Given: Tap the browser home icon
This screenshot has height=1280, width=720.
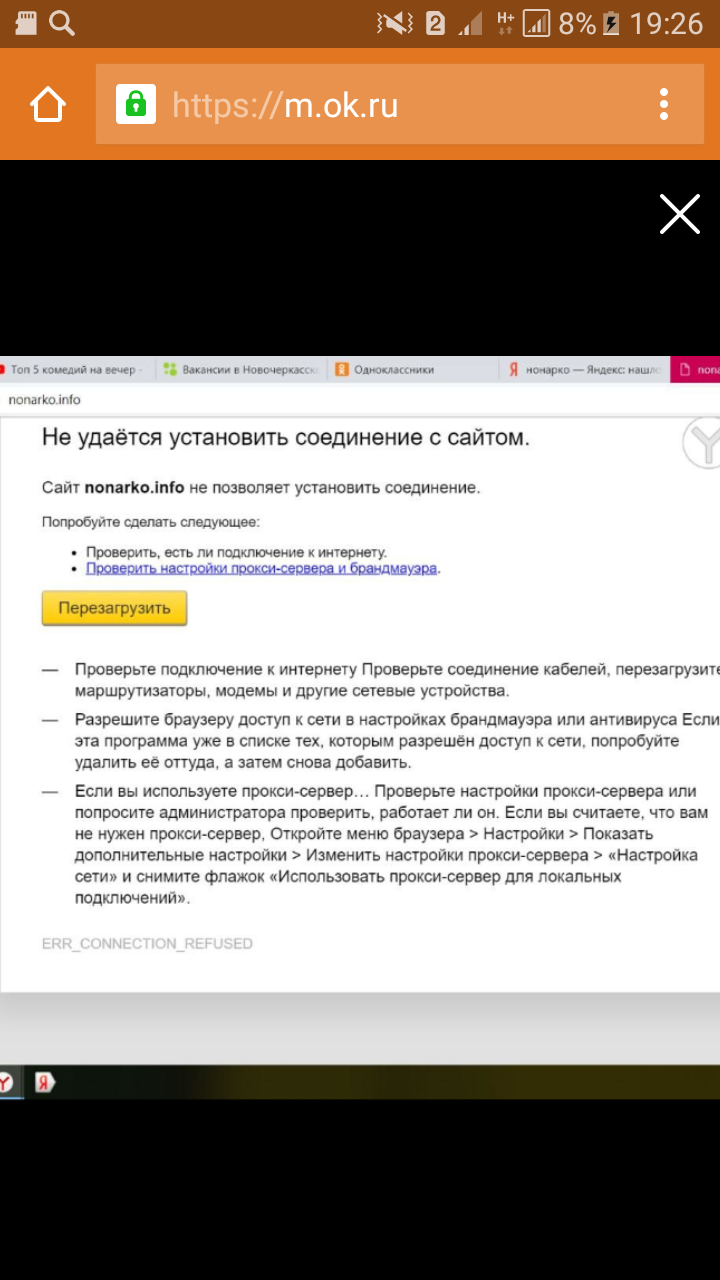Looking at the screenshot, I should click(48, 104).
